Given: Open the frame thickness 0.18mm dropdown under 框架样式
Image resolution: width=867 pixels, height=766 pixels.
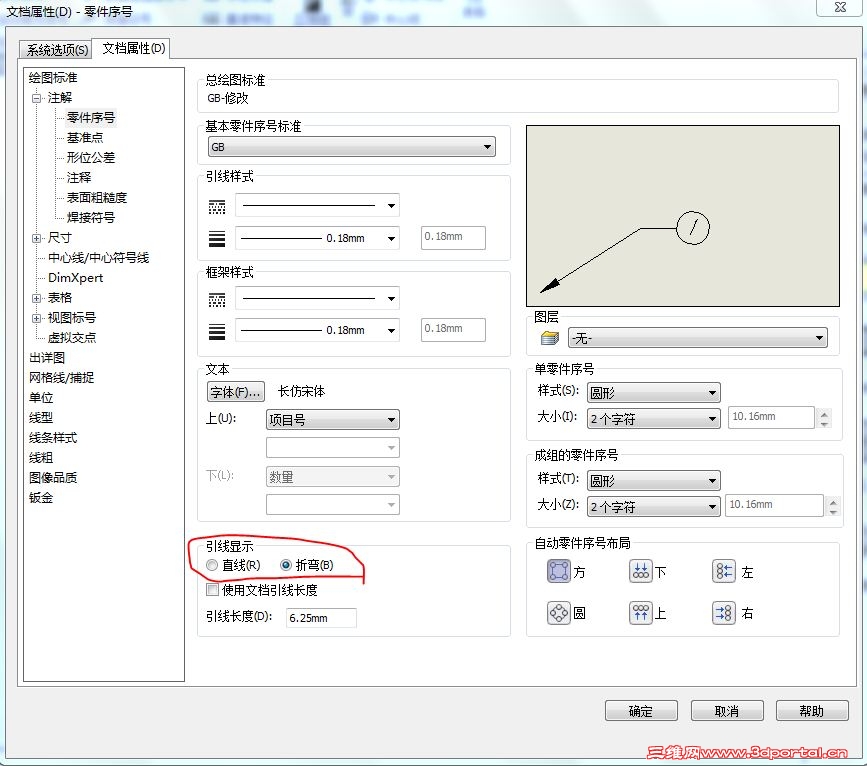Looking at the screenshot, I should pyautogui.click(x=317, y=330).
